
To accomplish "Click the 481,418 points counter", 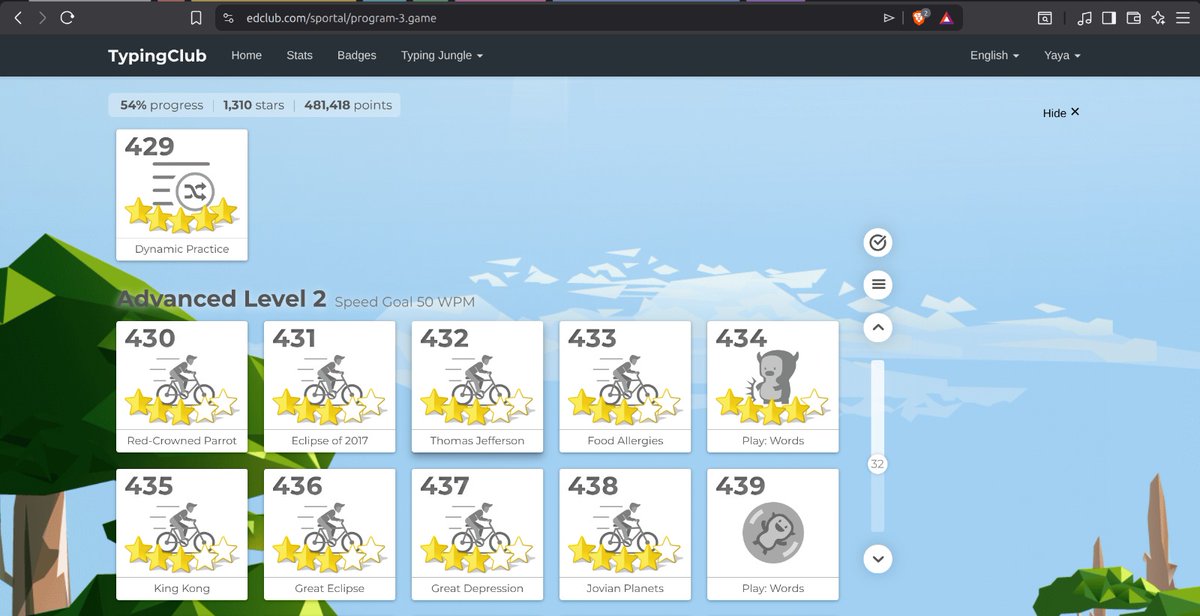I will click(348, 105).
